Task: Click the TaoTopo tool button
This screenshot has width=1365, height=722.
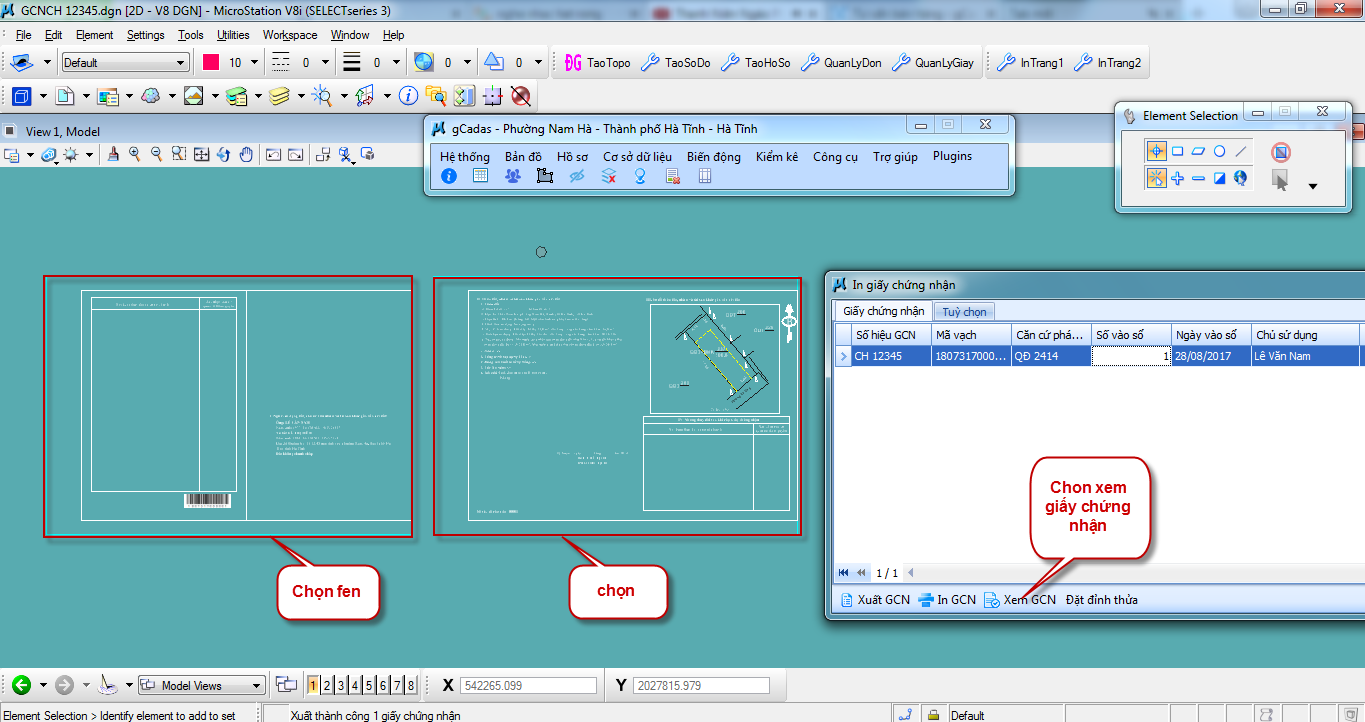Action: [x=597, y=63]
